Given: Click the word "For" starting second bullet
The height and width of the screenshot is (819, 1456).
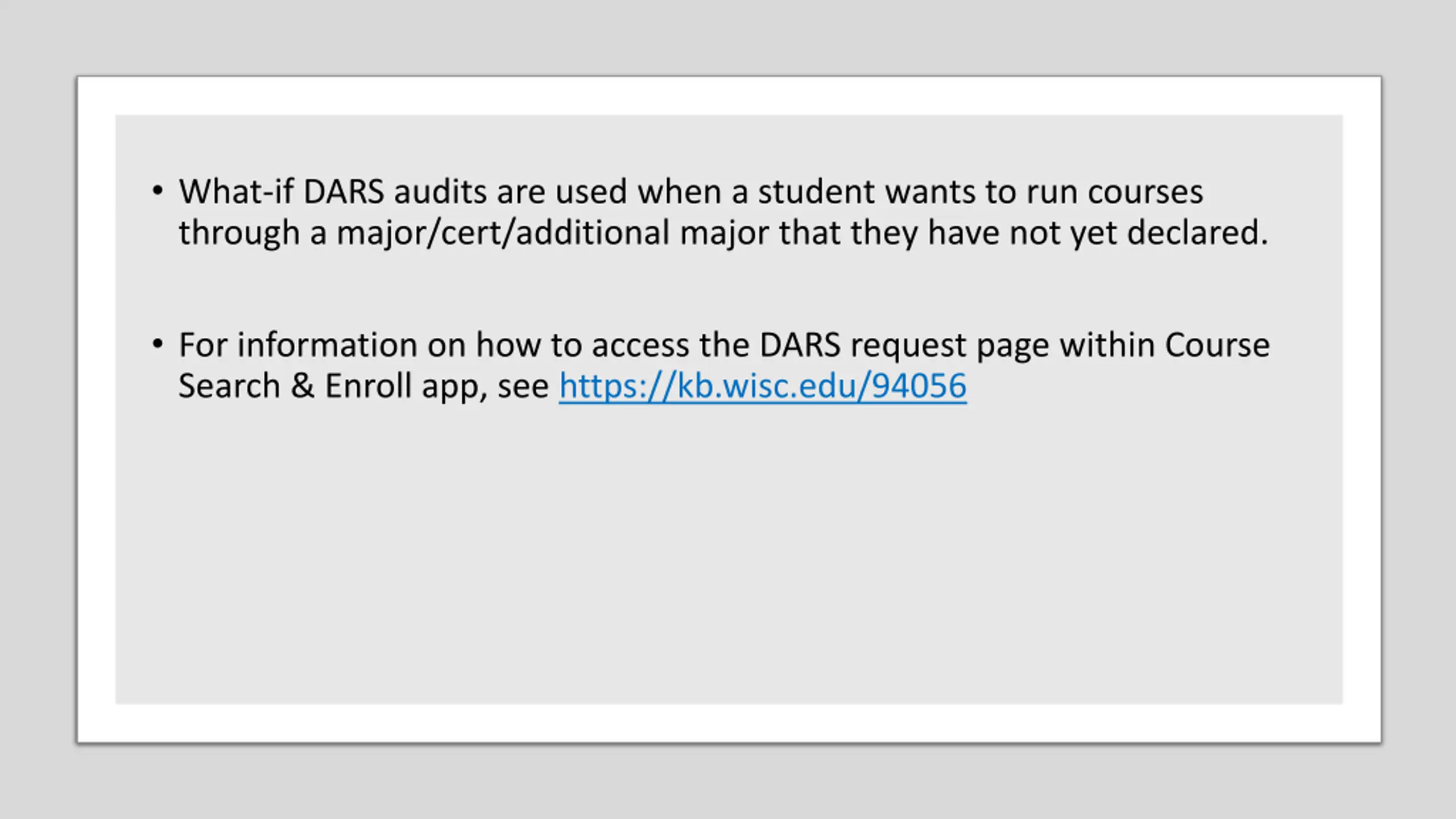Looking at the screenshot, I should tap(203, 345).
